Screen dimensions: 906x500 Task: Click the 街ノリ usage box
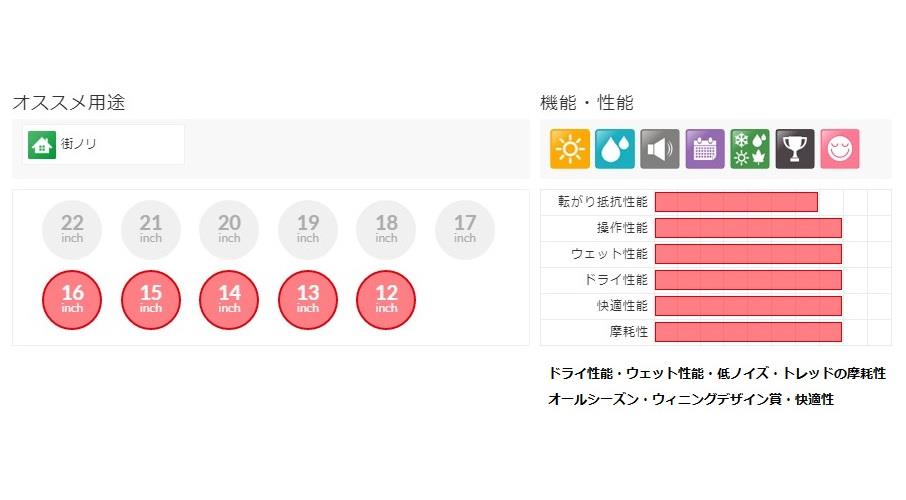(103, 145)
